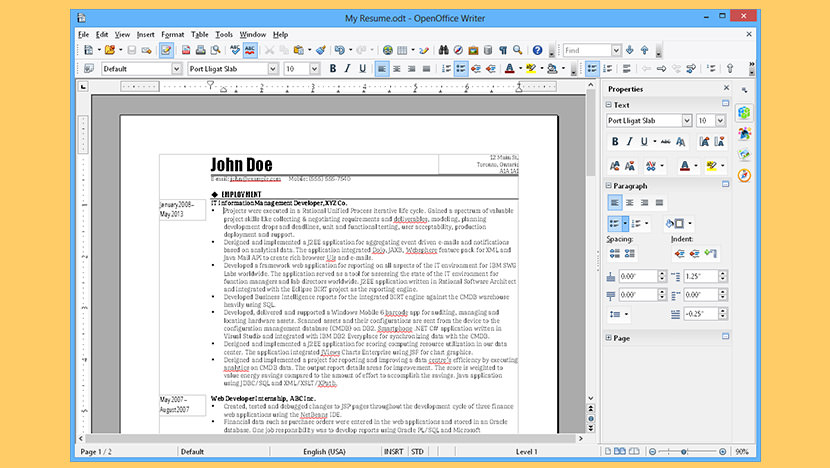Open the sidebar Port Lligat Slab font dropdown
Viewport: 830px width, 468px height.
point(687,121)
